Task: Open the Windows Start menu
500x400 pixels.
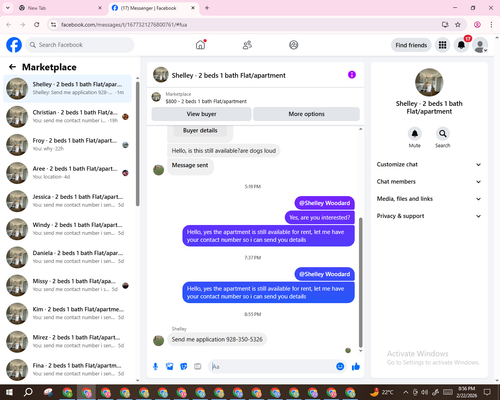Action: tap(9, 392)
